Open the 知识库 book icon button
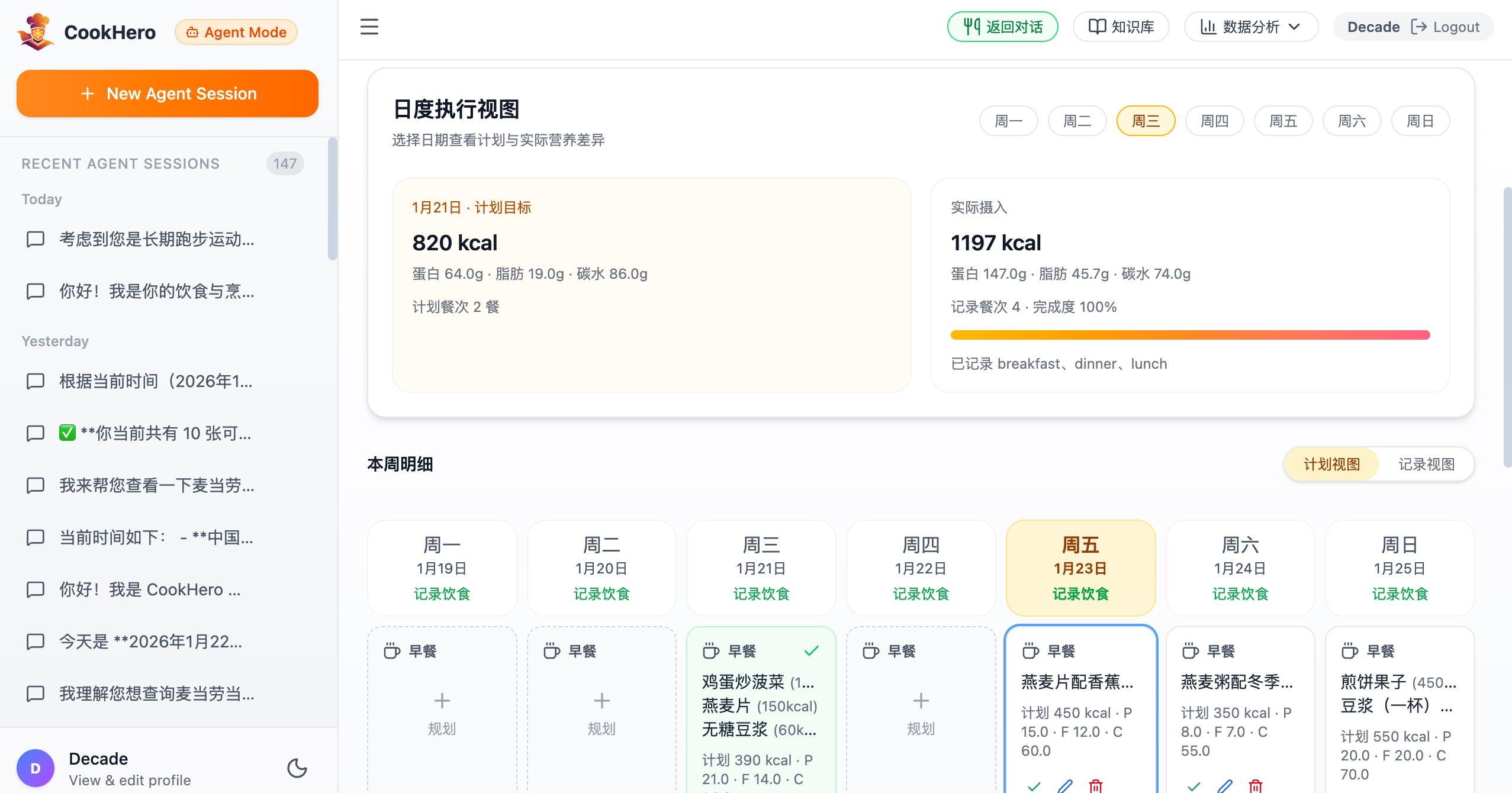 (1121, 27)
